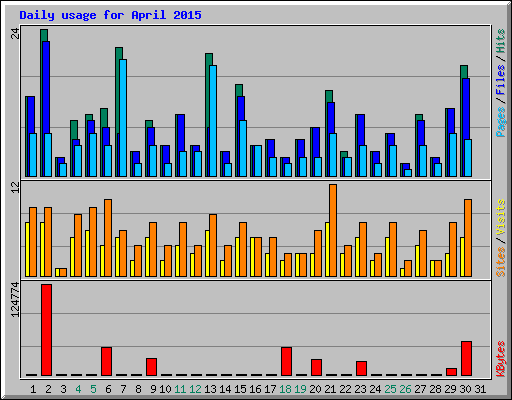The width and height of the screenshot is (512, 400).
Task: Select day label "10" on the x-axis
Action: pyautogui.click(x=165, y=389)
